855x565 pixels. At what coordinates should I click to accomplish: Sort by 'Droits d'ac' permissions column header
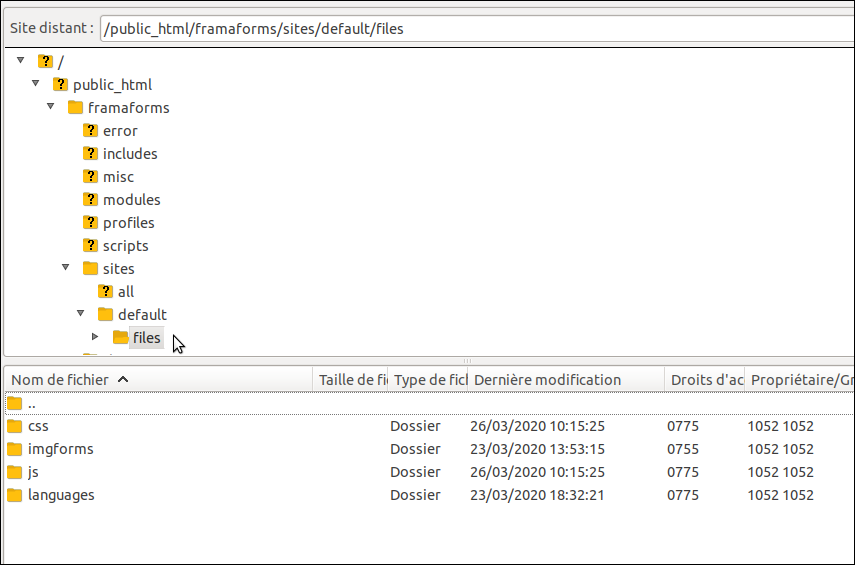705,380
